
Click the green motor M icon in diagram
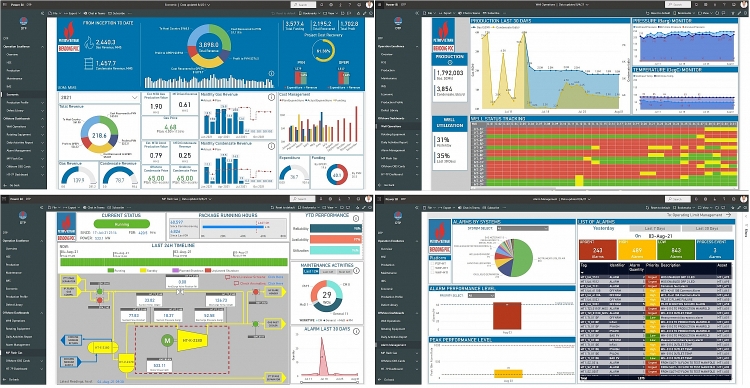click(167, 340)
